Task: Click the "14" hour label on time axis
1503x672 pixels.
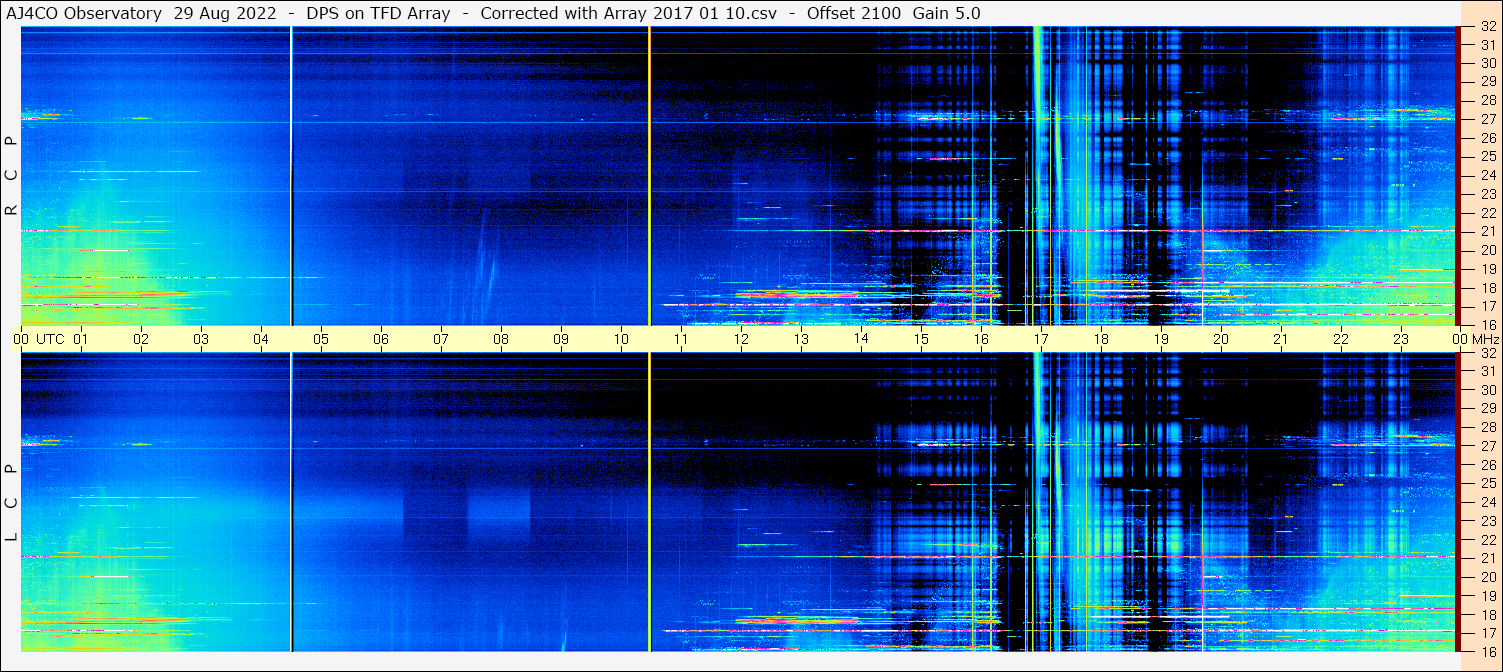Action: tap(861, 339)
